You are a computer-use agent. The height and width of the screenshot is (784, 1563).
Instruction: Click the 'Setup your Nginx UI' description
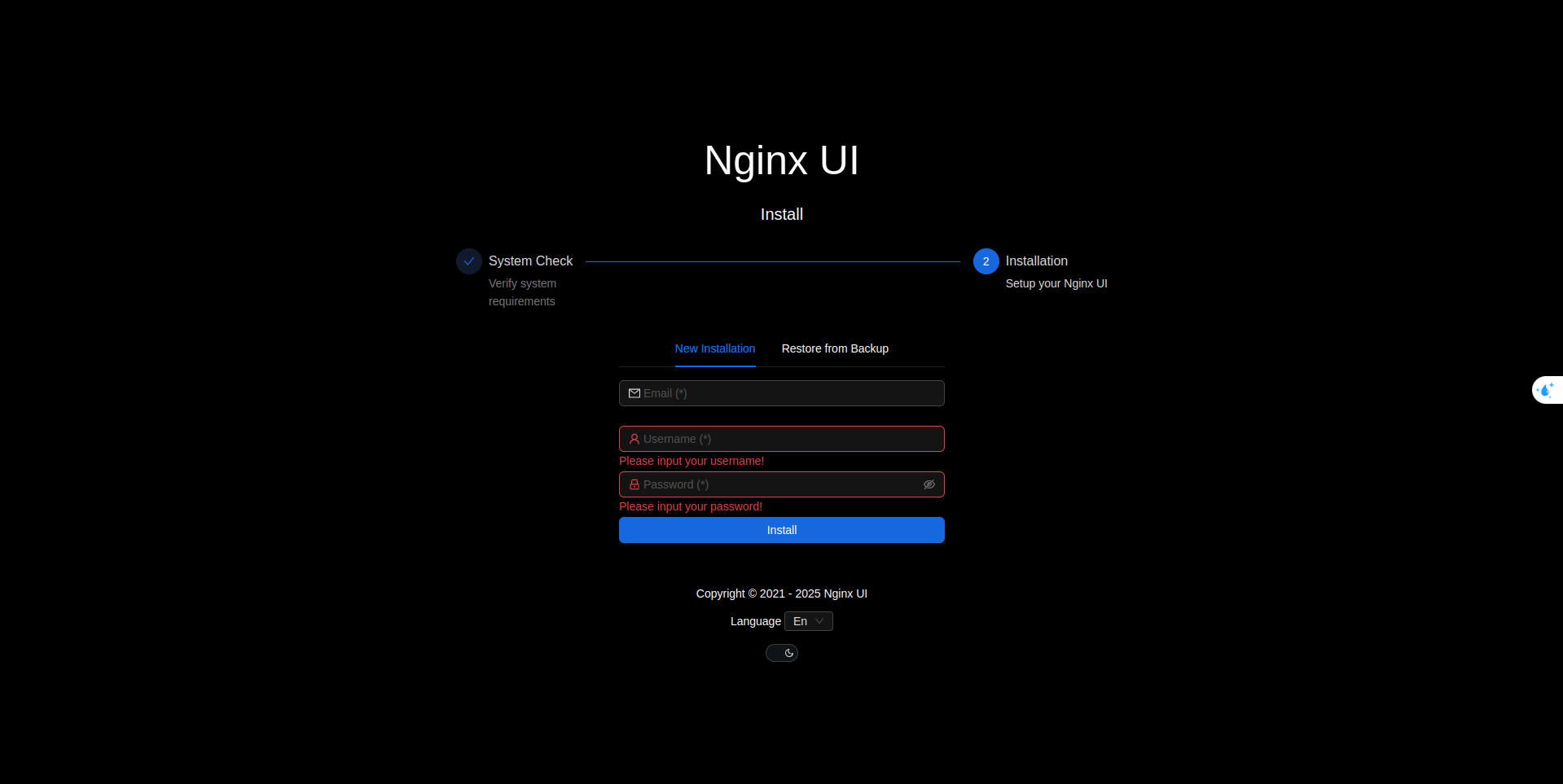pos(1056,283)
